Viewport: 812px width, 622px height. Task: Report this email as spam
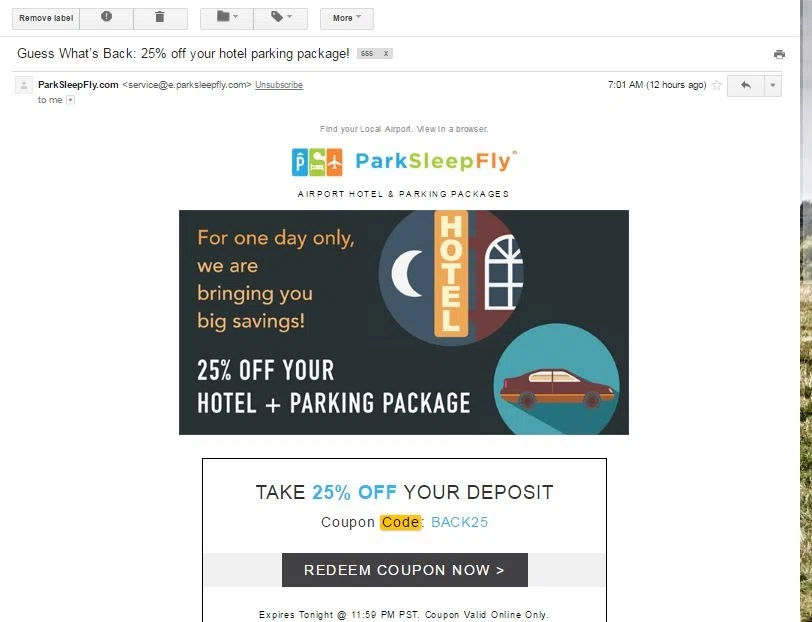106,18
